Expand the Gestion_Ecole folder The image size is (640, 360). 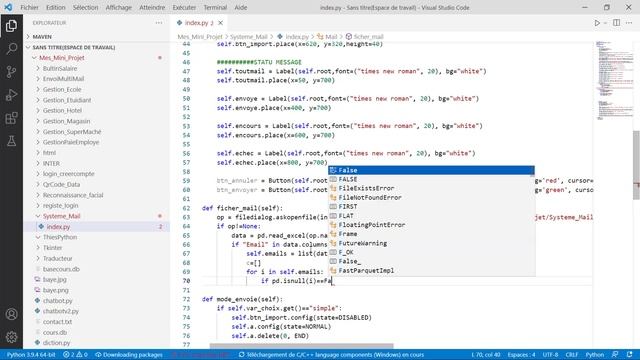point(62,89)
